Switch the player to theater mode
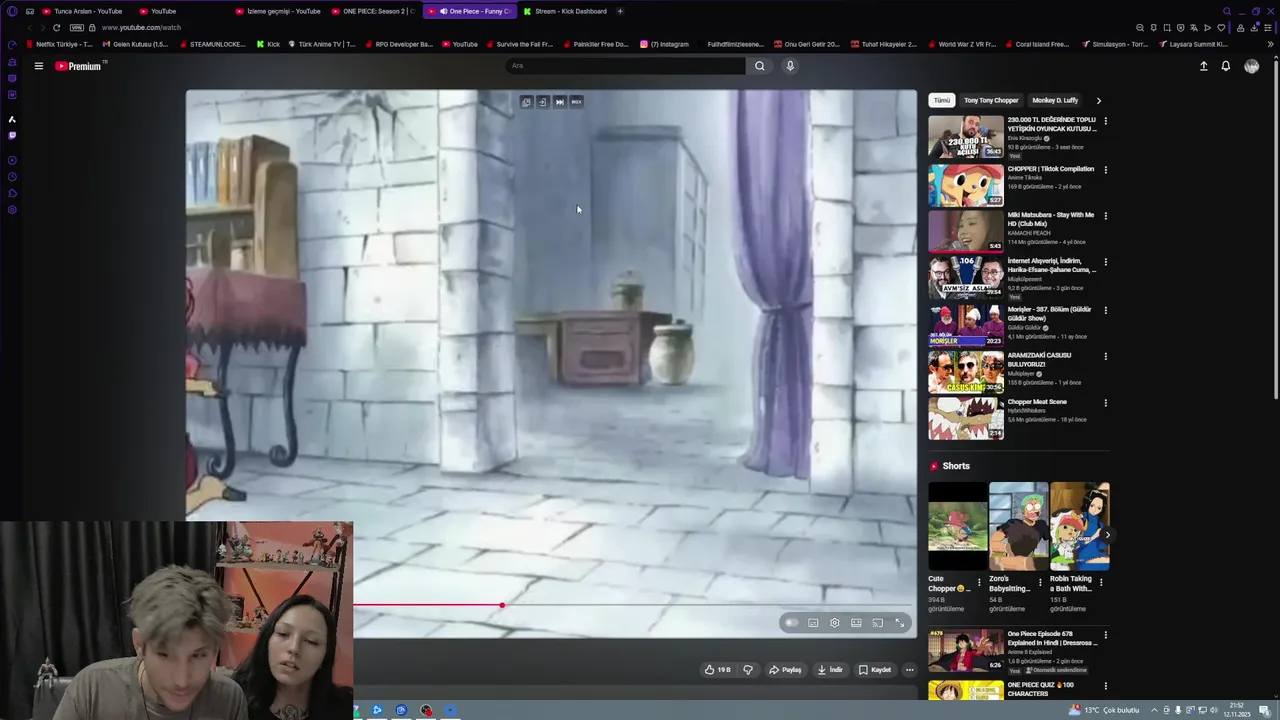Image resolution: width=1280 pixels, height=720 pixels. point(856,623)
